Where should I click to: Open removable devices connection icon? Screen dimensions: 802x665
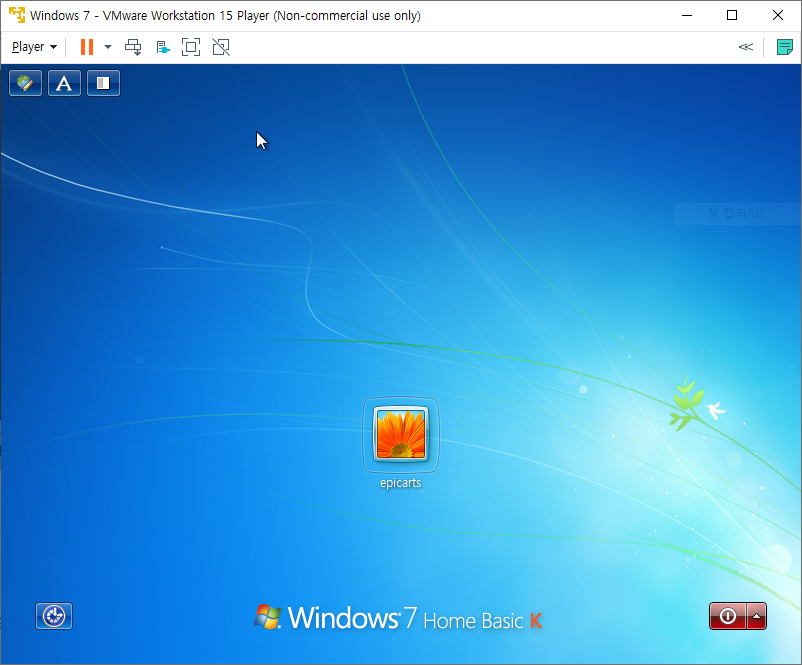click(163, 48)
